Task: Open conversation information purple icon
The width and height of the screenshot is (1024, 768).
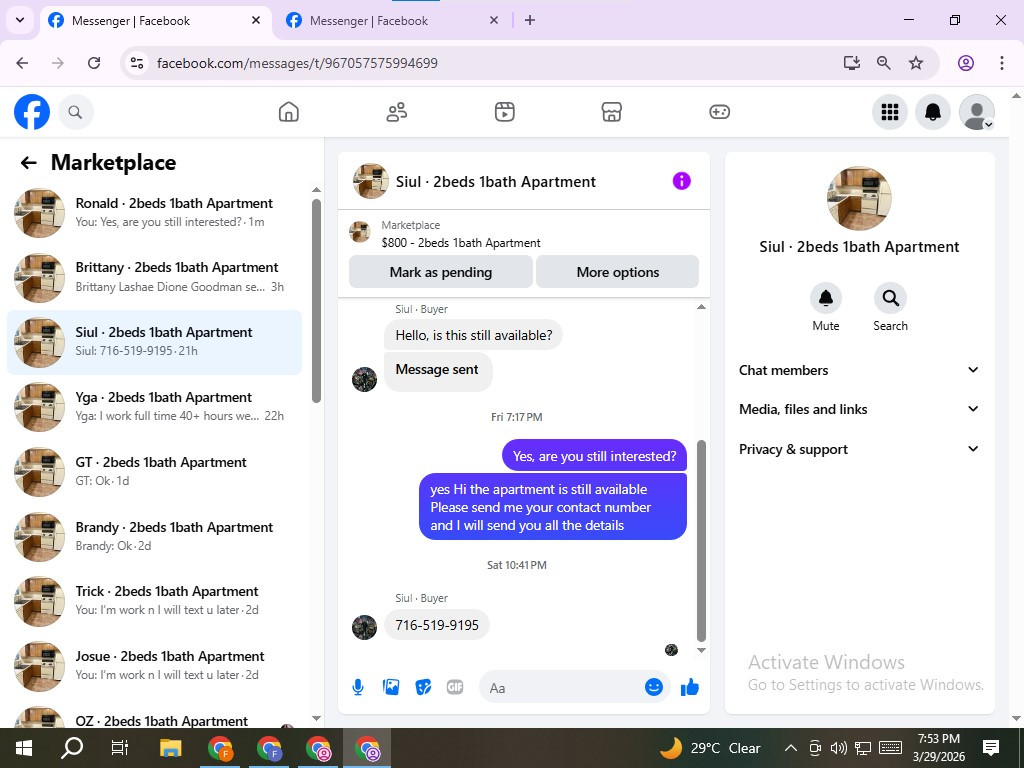Action: pos(681,181)
